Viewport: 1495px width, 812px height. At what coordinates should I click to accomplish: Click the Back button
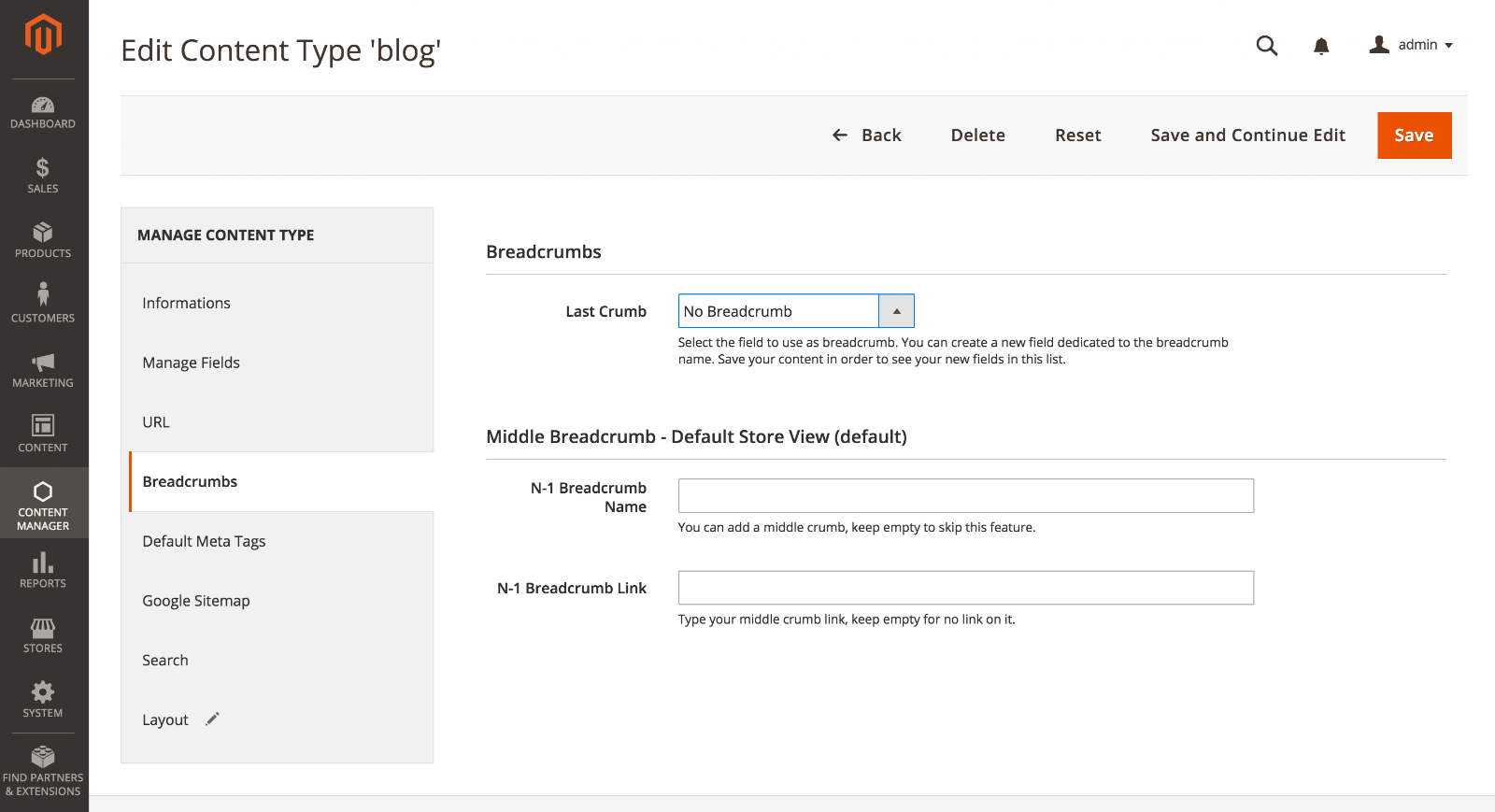[866, 135]
